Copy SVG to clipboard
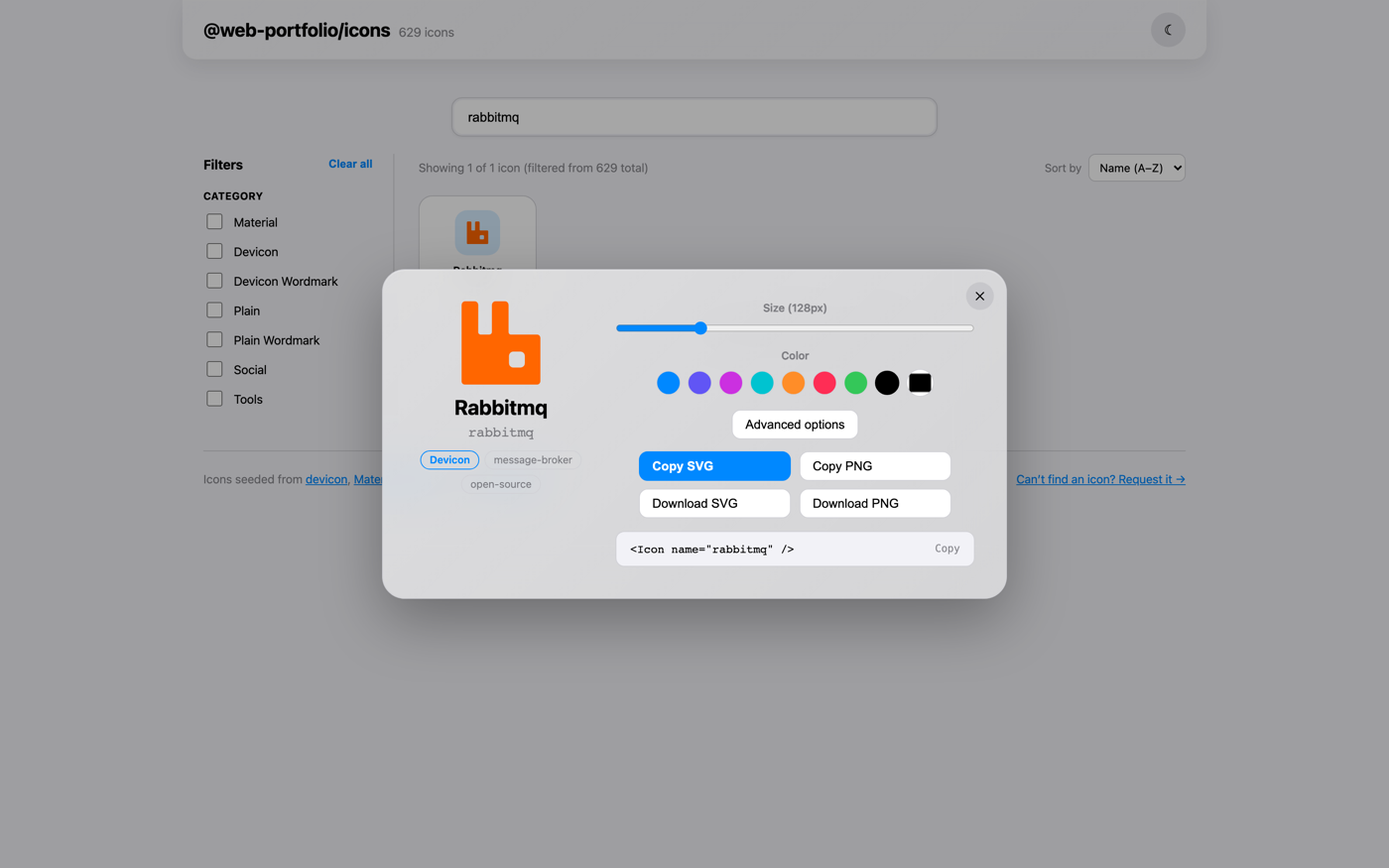 point(714,466)
